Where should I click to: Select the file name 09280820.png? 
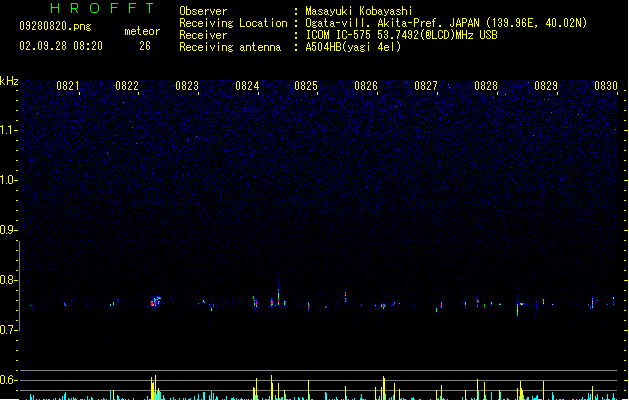55,26
